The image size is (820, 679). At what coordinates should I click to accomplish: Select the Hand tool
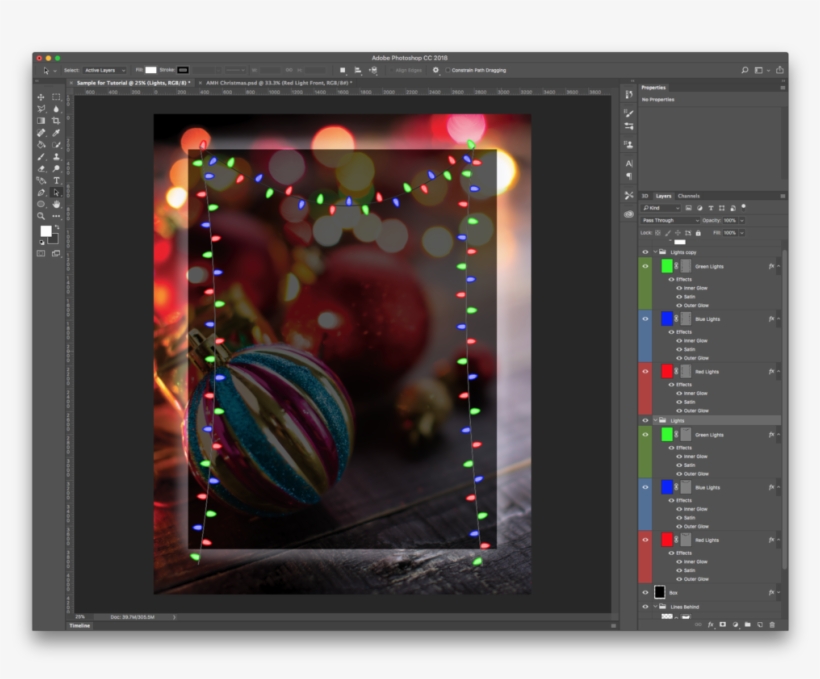click(x=58, y=202)
